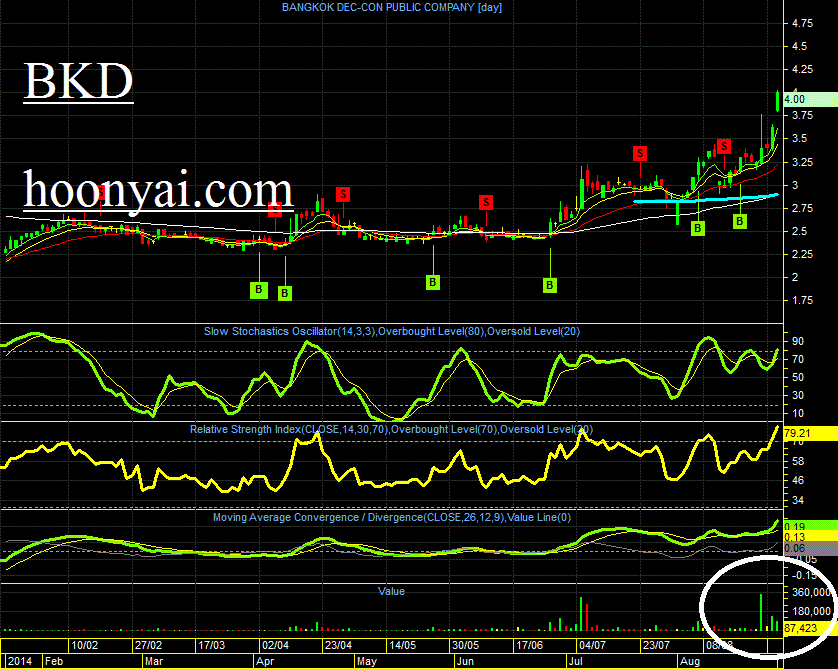
Task: Click the Value volume panel label
Action: point(391,591)
